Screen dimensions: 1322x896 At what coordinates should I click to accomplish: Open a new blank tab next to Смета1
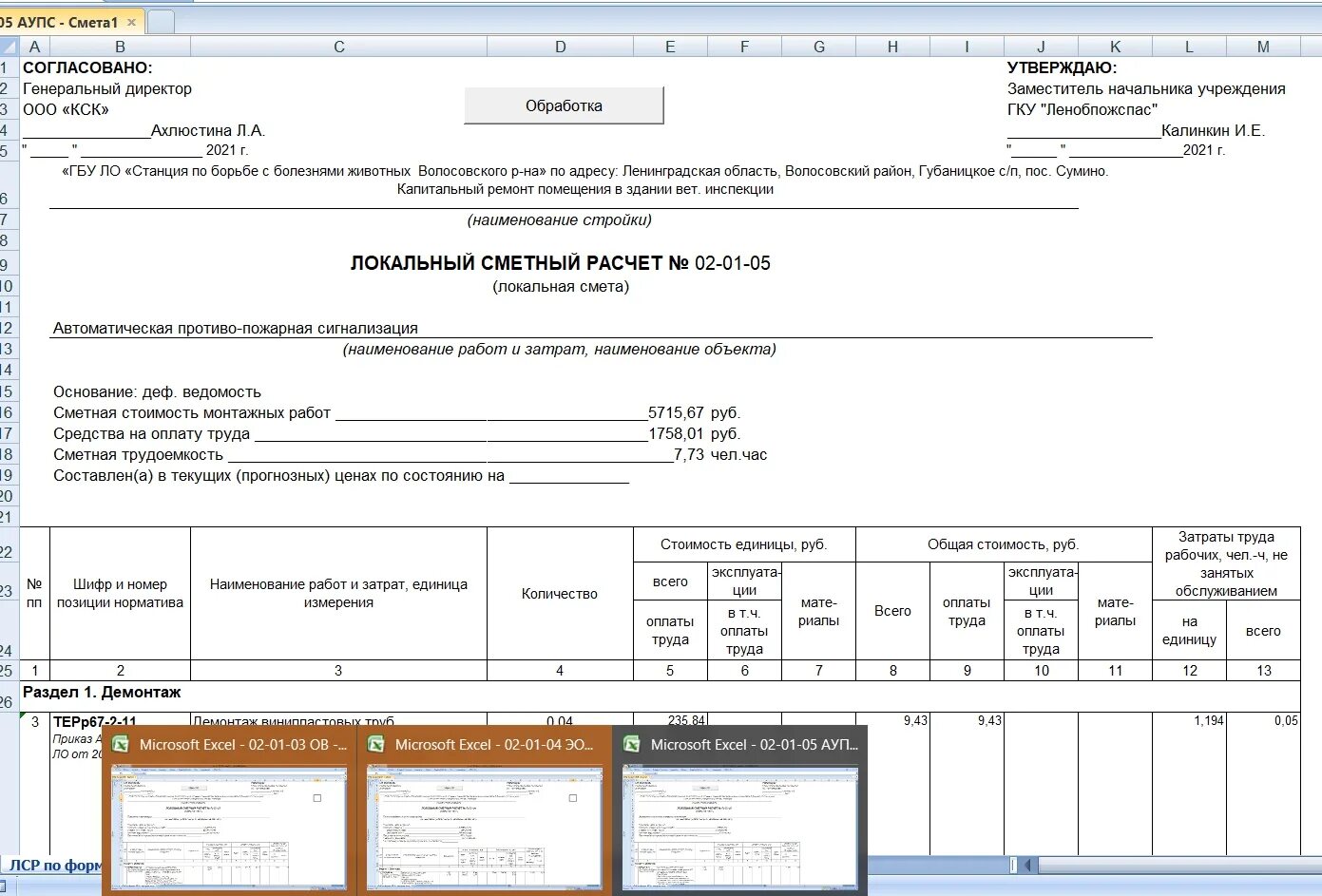[x=162, y=22]
